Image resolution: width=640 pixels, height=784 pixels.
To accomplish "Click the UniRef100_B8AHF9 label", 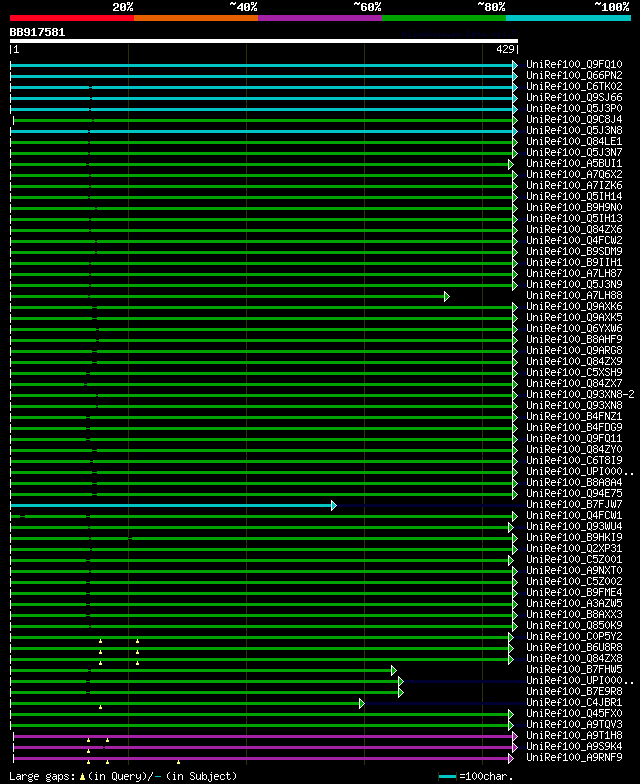I will click(574, 340).
